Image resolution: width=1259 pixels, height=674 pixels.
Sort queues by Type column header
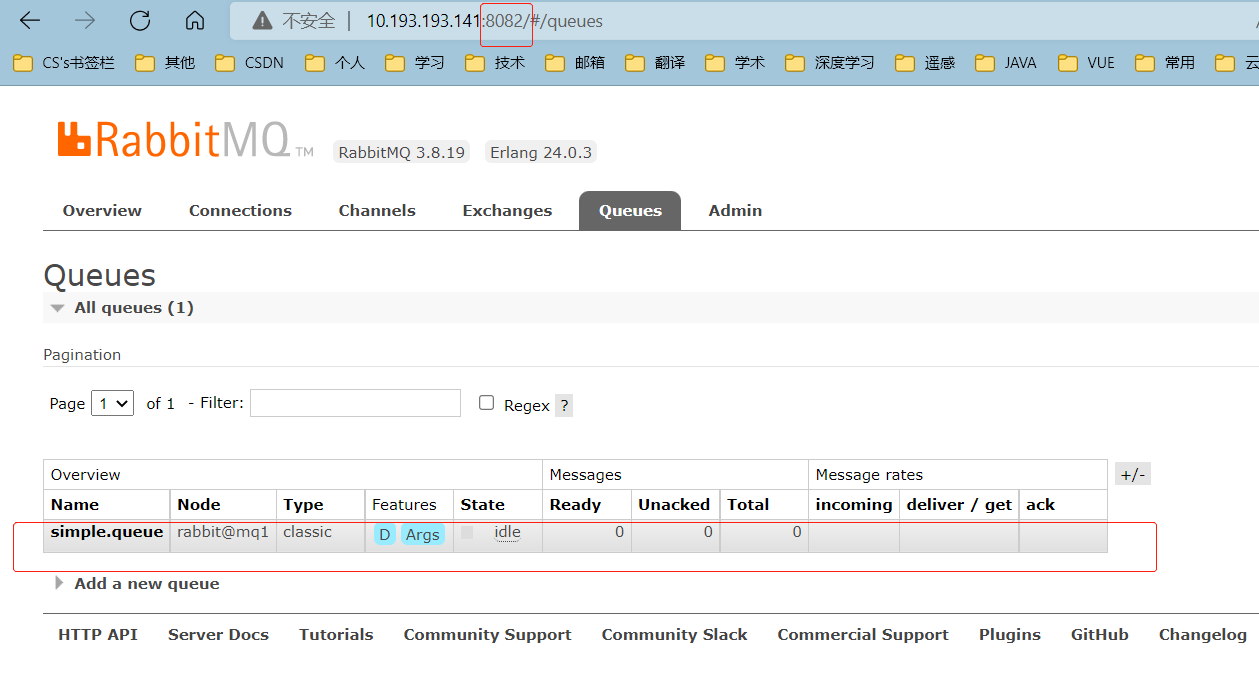[303, 505]
